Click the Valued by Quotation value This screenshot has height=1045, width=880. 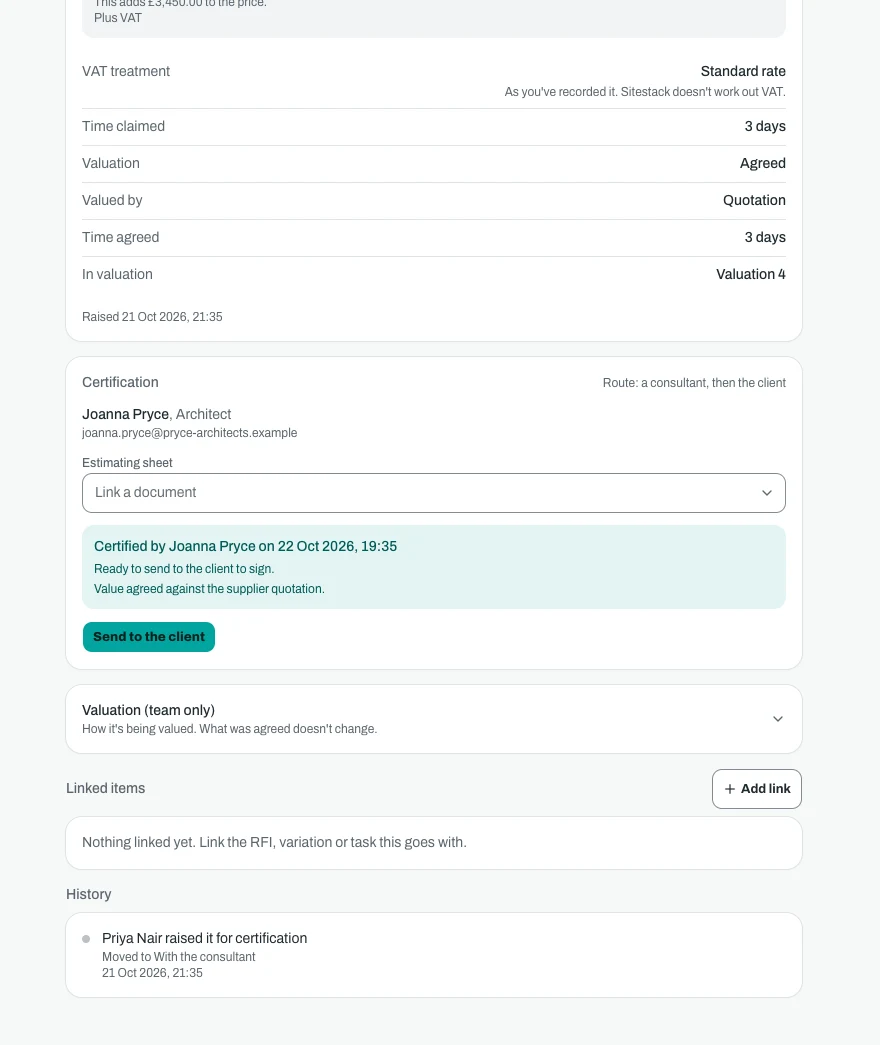[x=754, y=200]
